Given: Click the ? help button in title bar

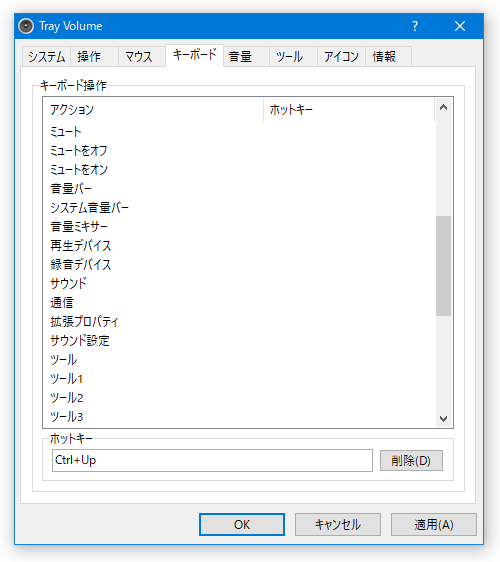Looking at the screenshot, I should [x=415, y=26].
